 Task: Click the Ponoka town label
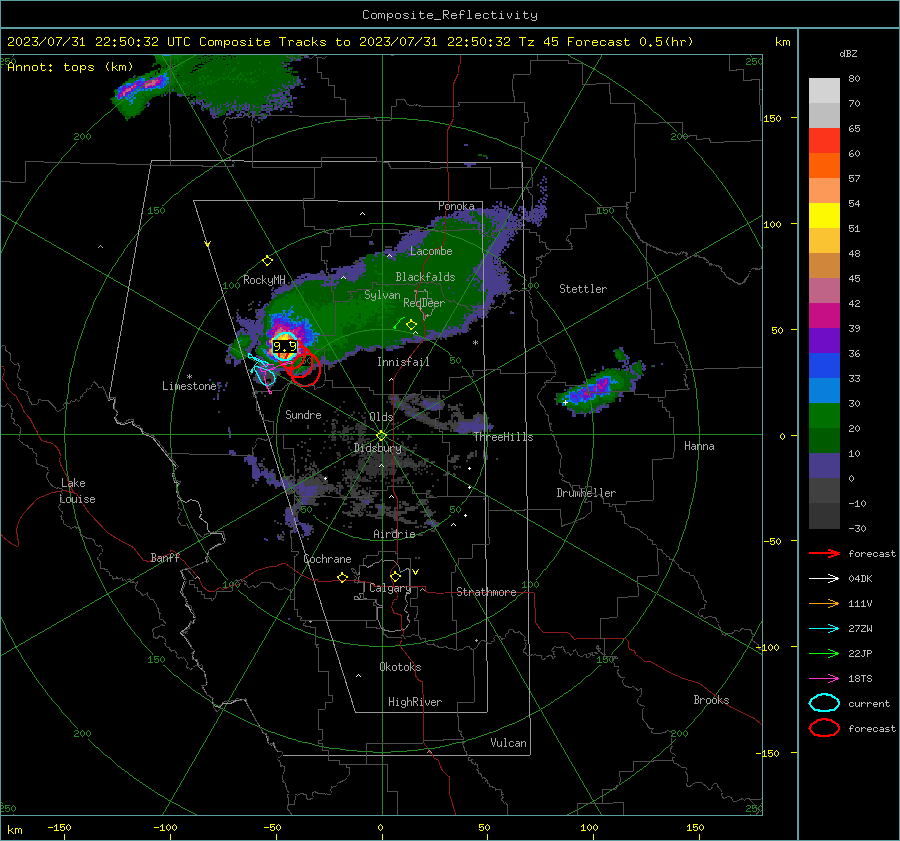pyautogui.click(x=456, y=206)
